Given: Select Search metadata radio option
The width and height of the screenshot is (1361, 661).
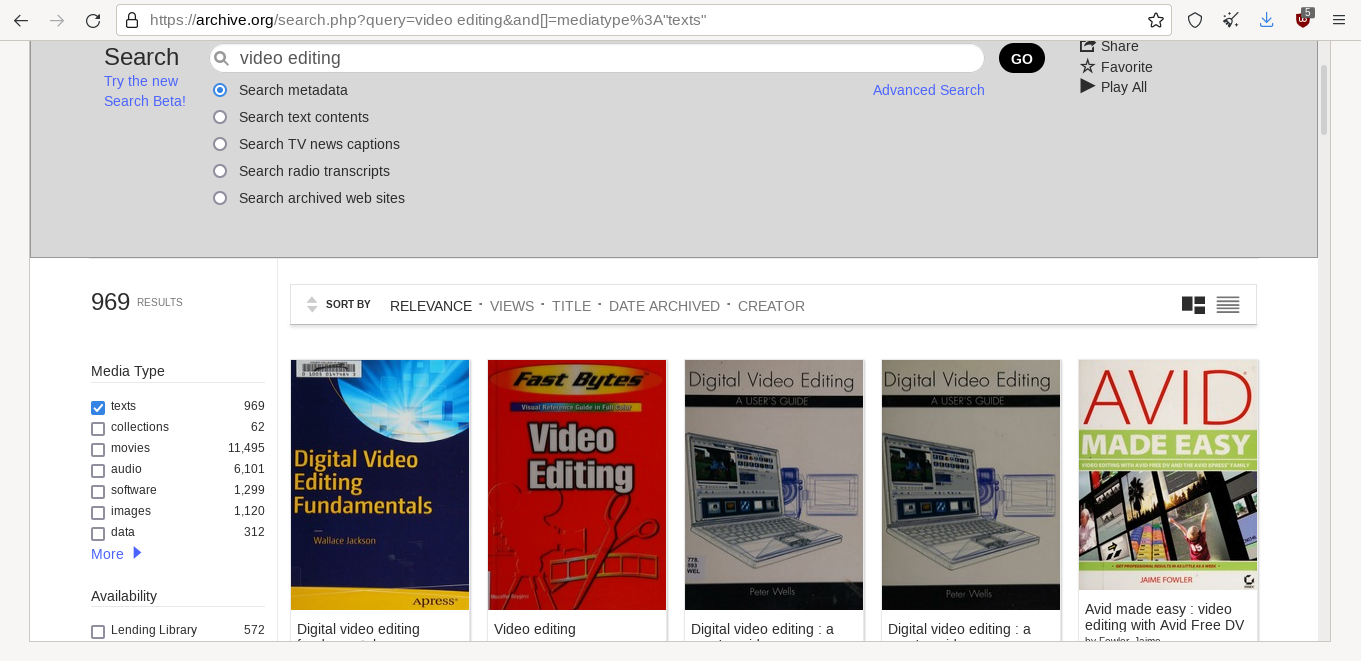Looking at the screenshot, I should pos(220,90).
